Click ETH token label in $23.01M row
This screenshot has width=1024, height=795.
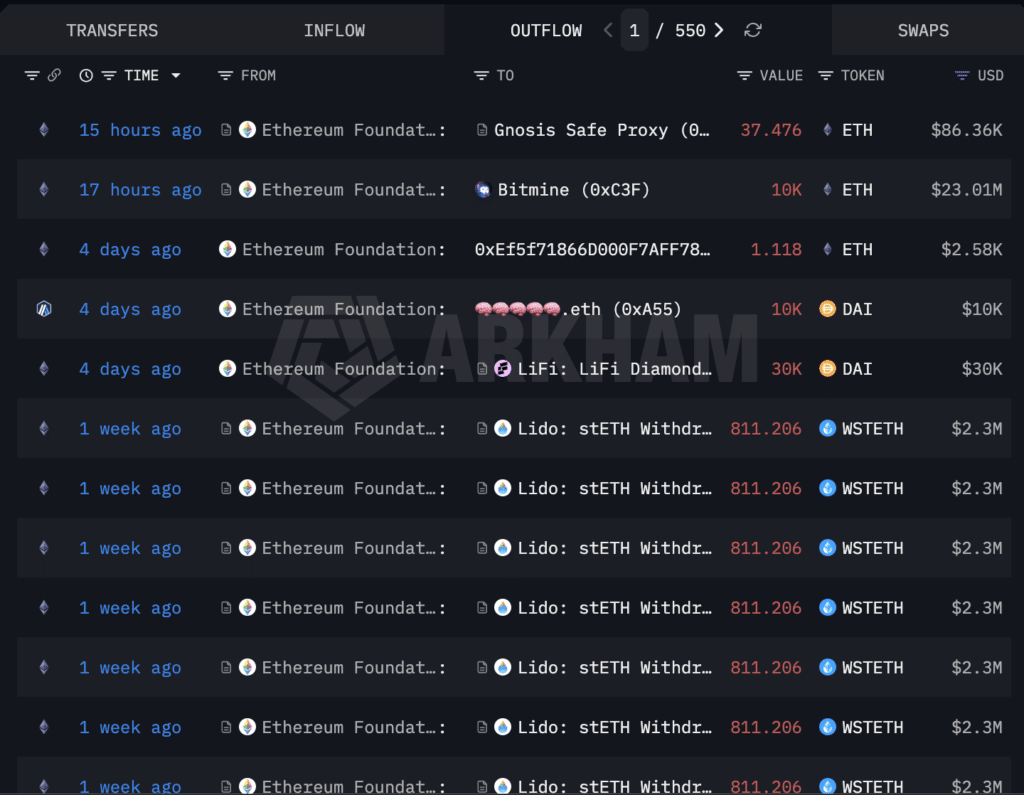pos(857,190)
